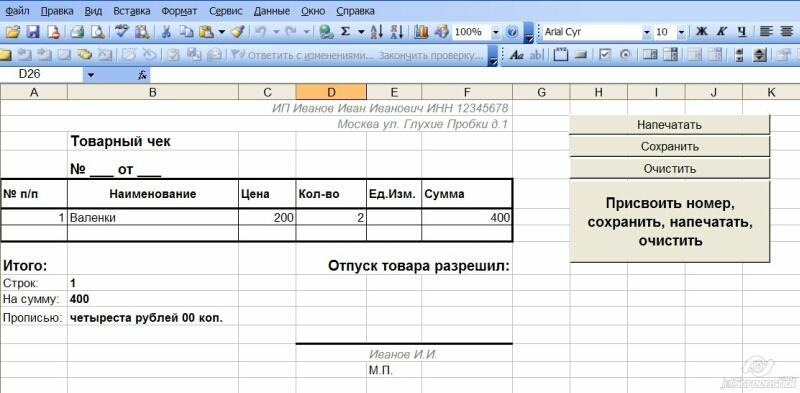Screen dimensions: 800x393
Task: Open the Правка menu
Action: pyautogui.click(x=57, y=11)
